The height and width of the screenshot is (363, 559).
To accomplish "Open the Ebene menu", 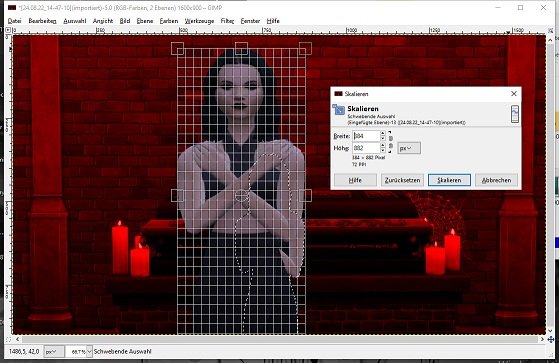I will click(x=145, y=21).
